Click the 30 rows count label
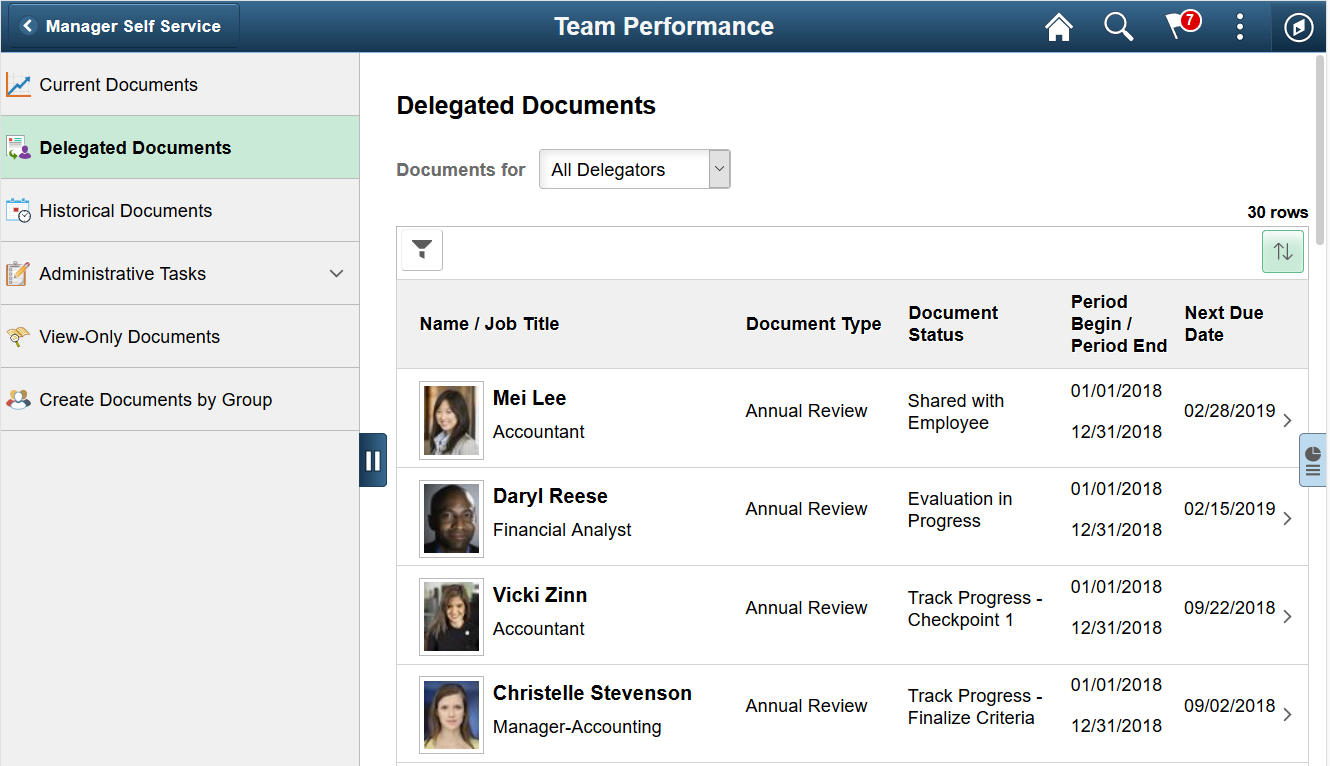The height and width of the screenshot is (766, 1330). (x=1277, y=212)
